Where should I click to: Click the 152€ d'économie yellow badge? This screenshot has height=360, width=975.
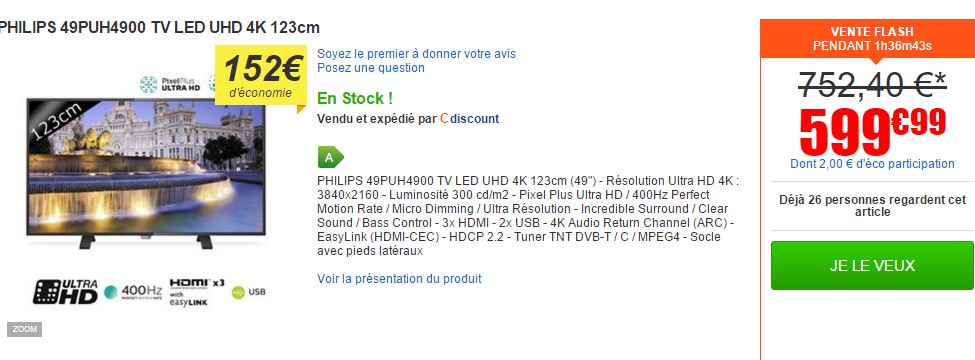pyautogui.click(x=261, y=76)
